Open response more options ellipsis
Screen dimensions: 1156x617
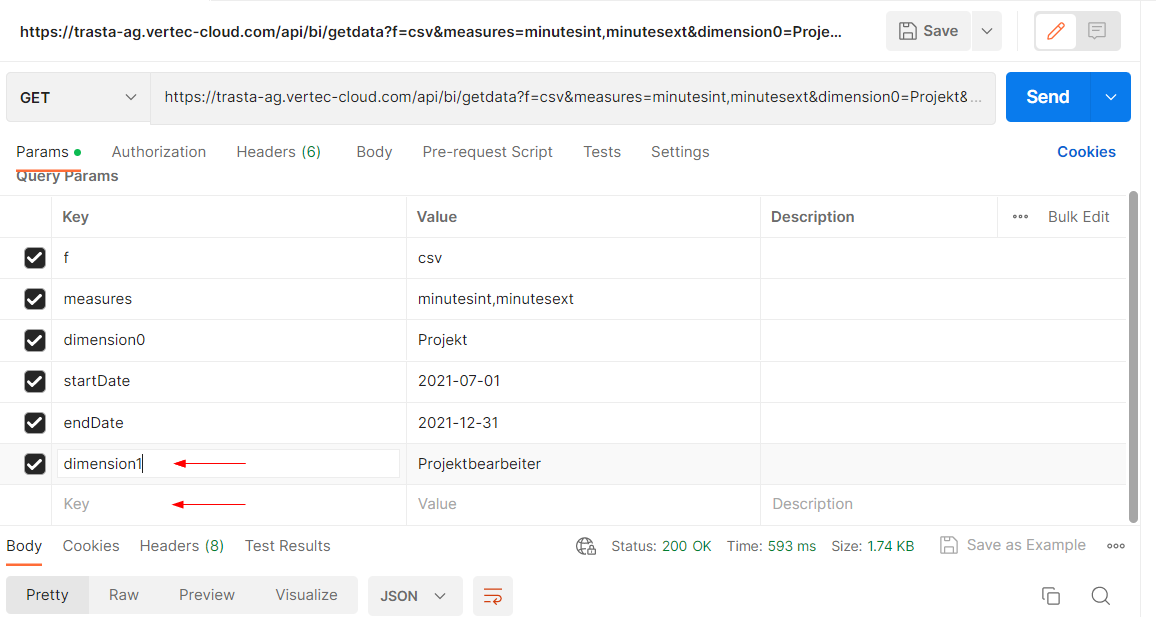tap(1116, 546)
